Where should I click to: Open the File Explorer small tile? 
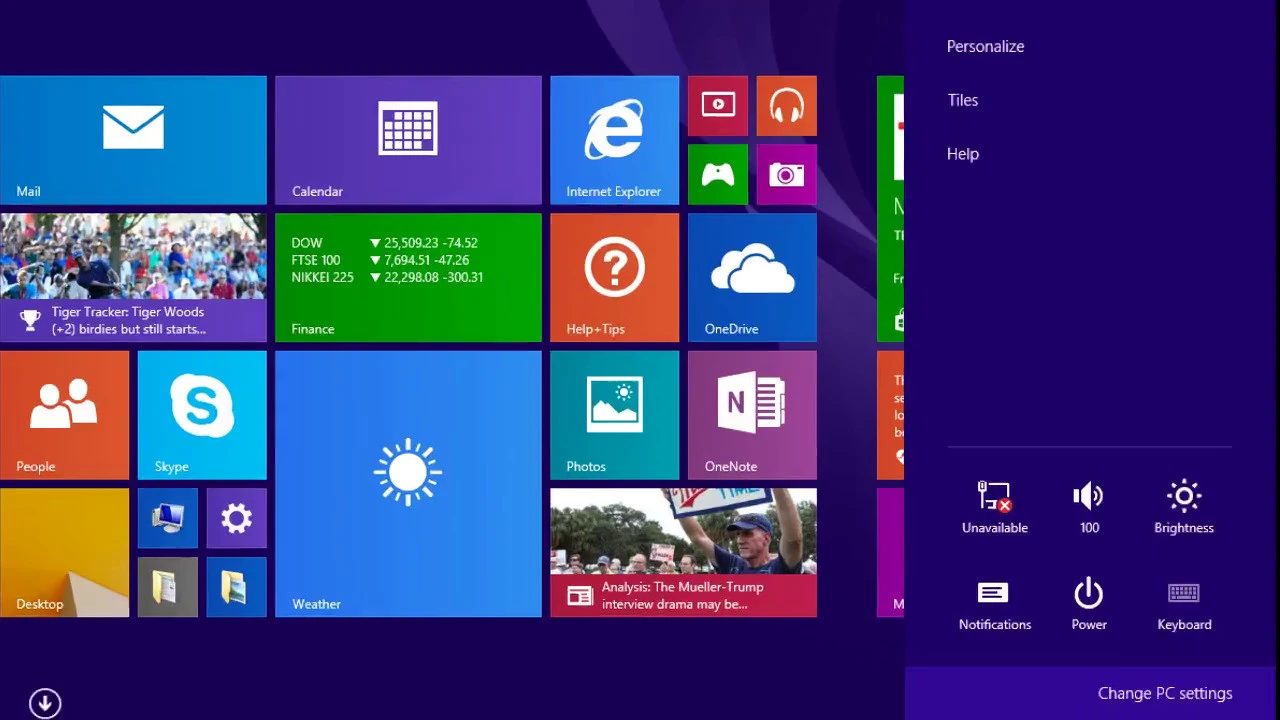pos(237,587)
